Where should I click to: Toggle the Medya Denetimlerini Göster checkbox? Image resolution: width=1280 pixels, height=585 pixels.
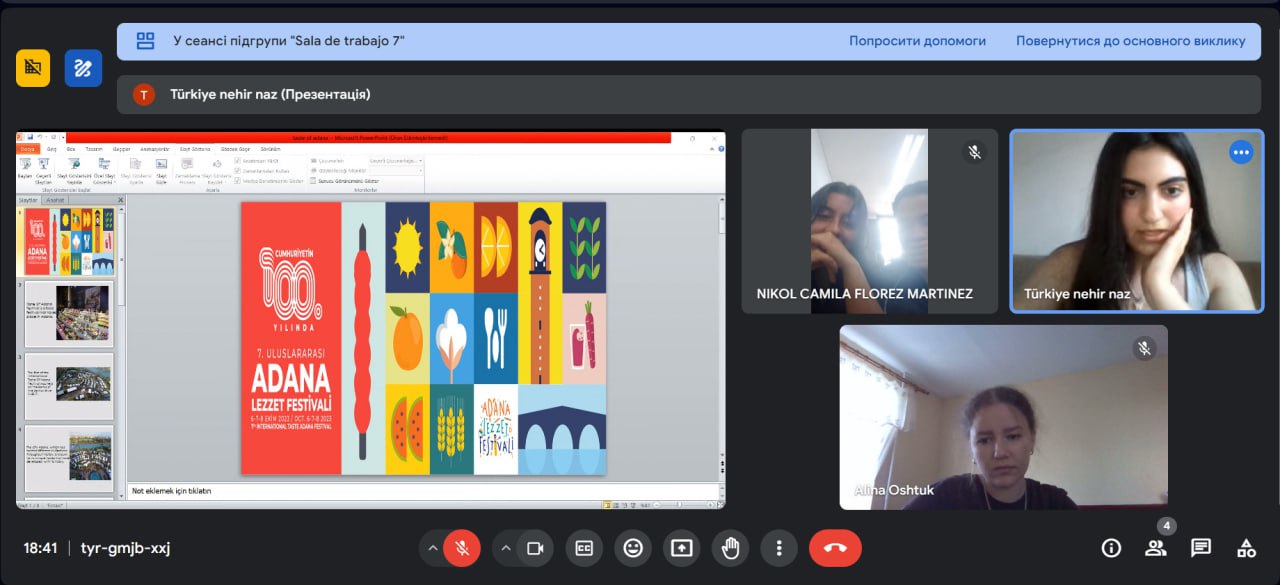237,180
